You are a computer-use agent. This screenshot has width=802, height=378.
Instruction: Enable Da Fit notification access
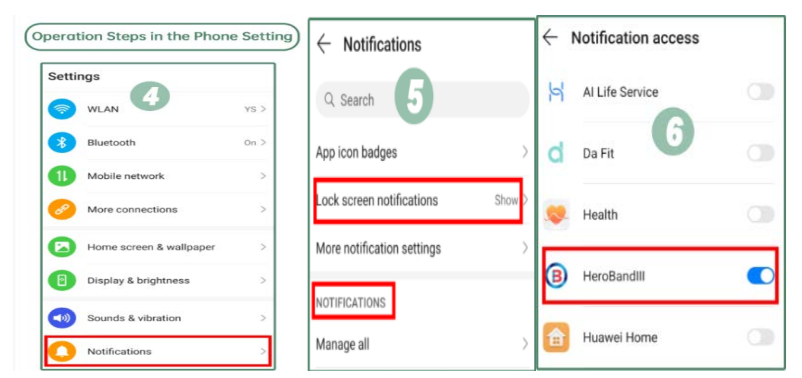761,153
